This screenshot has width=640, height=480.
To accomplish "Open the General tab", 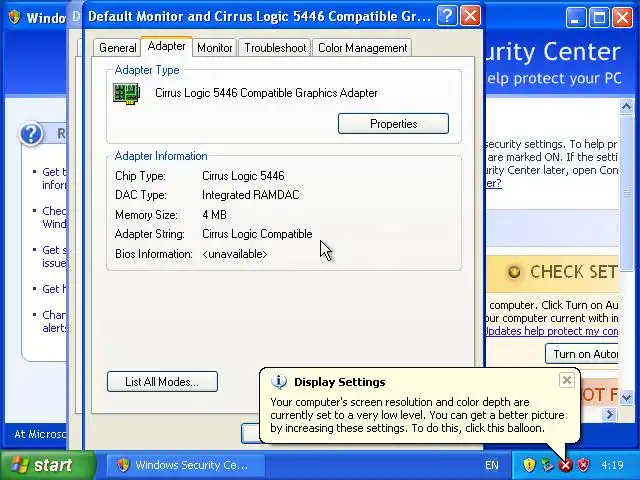I will pos(118,48).
